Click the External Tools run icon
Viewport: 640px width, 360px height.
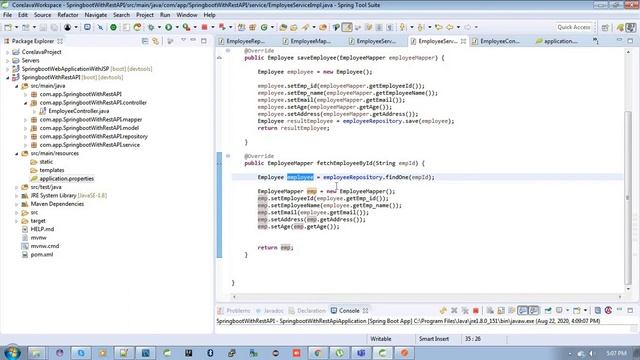pyautogui.click(x=187, y=27)
